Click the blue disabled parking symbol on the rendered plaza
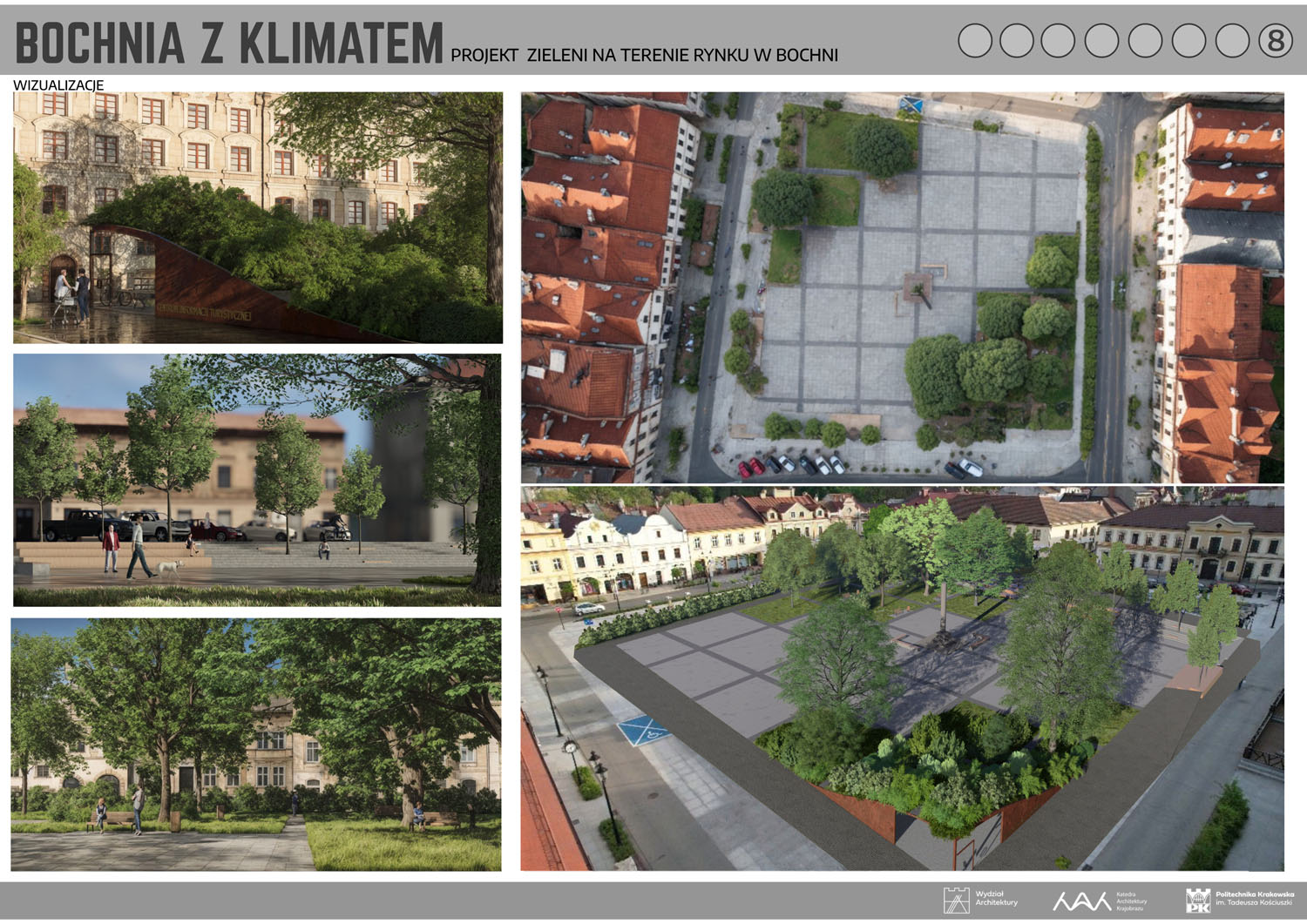The width and height of the screenshot is (1307, 924). pyautogui.click(x=643, y=731)
